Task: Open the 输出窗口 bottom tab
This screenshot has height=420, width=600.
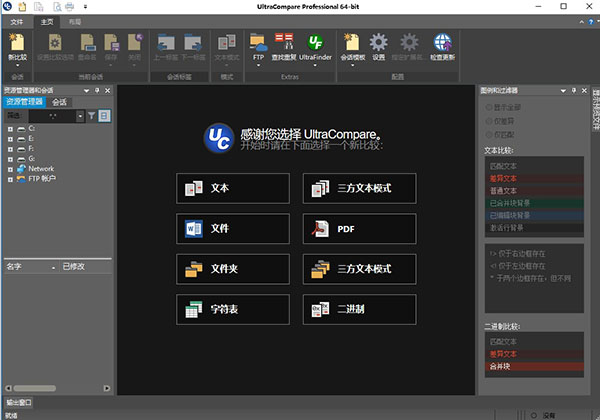Action: [19, 402]
